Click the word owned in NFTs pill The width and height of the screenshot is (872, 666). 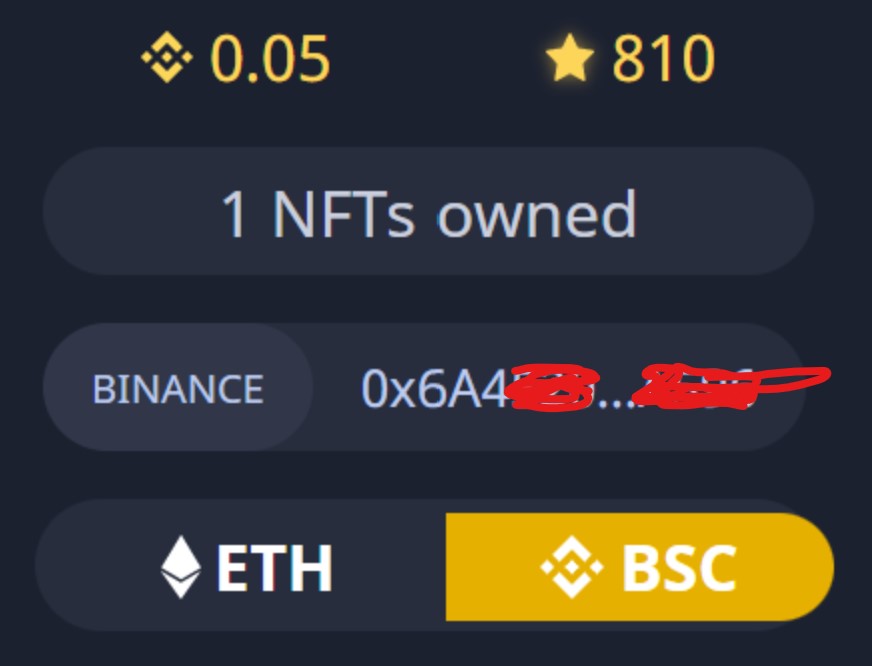point(537,214)
